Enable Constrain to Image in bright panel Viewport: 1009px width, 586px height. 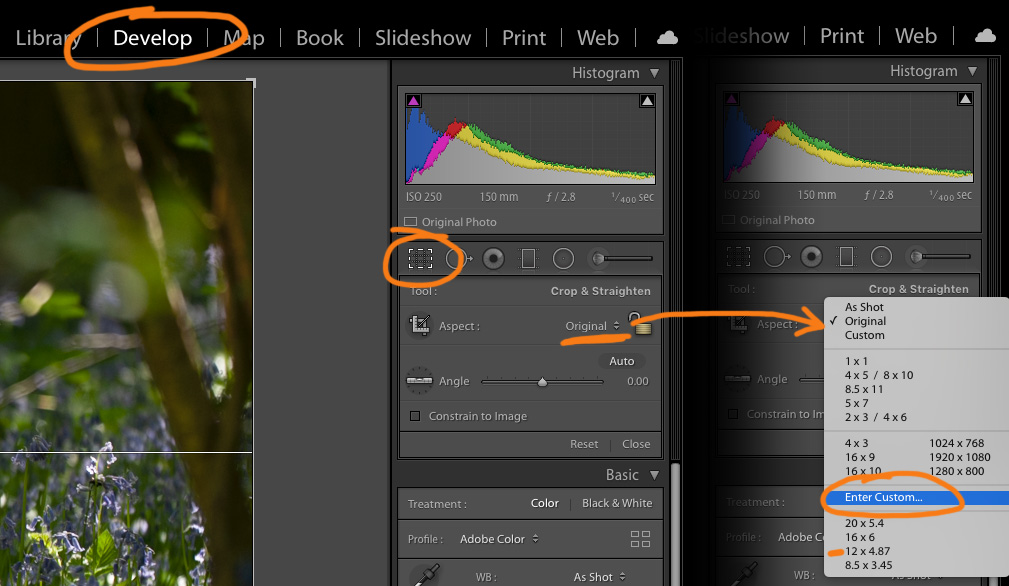[414, 416]
